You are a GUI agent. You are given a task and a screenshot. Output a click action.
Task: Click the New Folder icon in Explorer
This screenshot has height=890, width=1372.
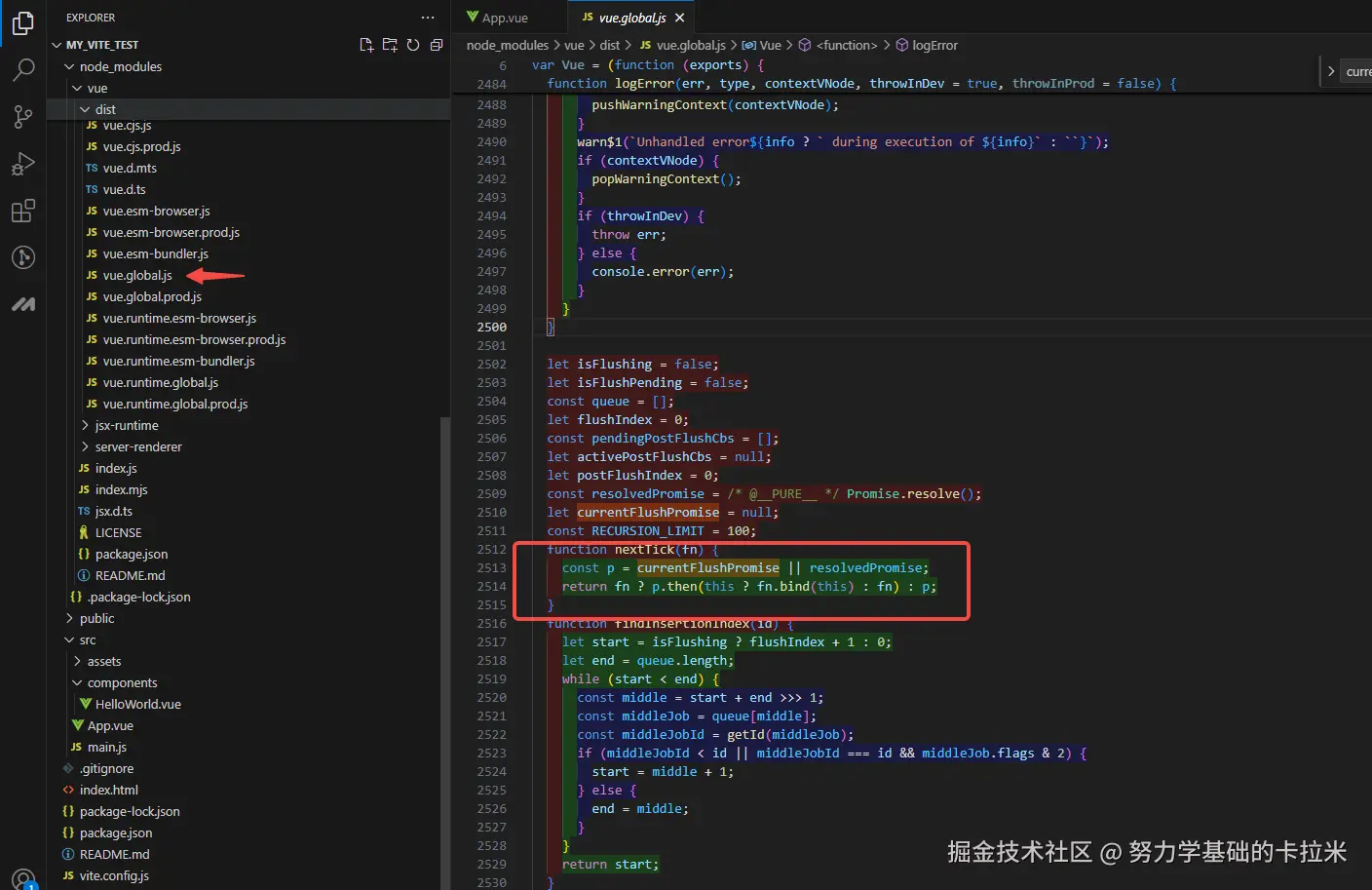(x=390, y=45)
